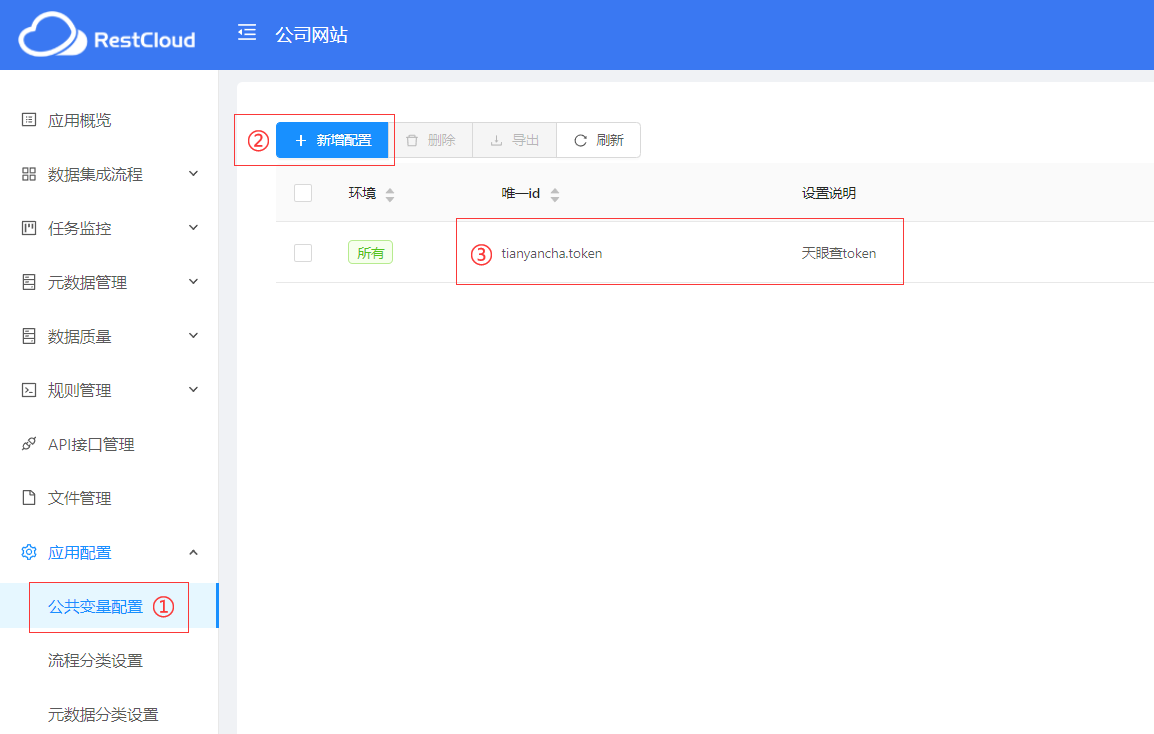Open 流程分类设置 menu item
The height and width of the screenshot is (734, 1154).
(95, 660)
